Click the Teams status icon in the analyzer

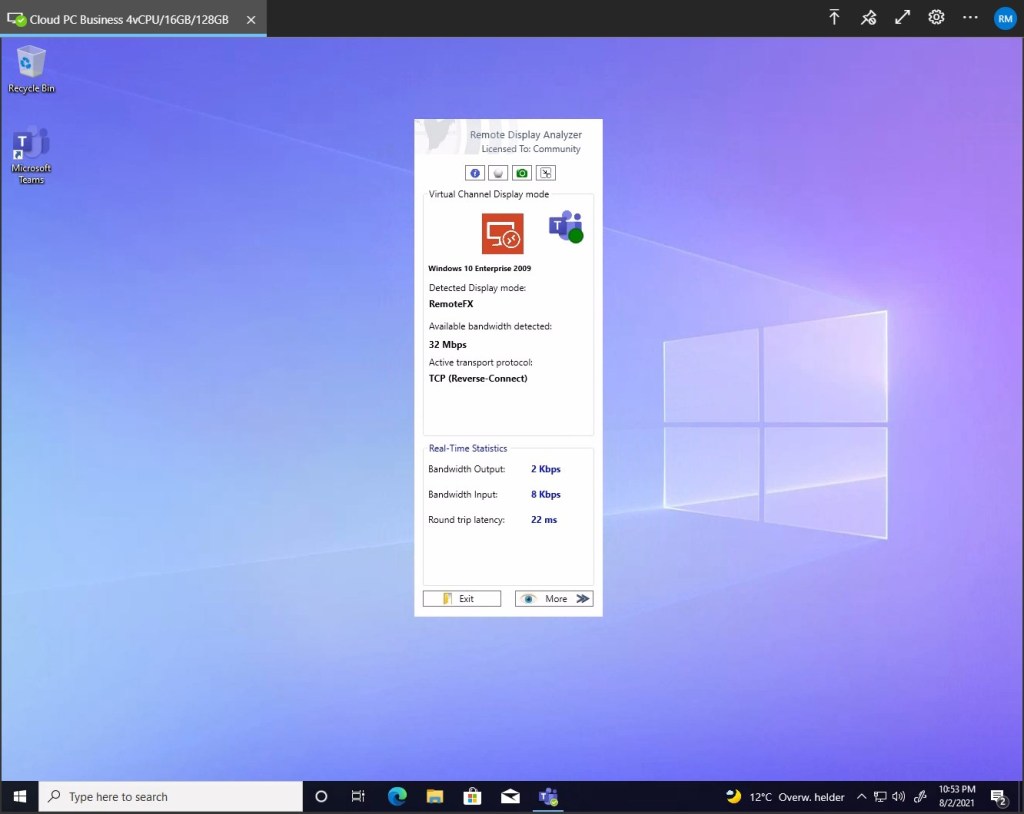point(566,227)
